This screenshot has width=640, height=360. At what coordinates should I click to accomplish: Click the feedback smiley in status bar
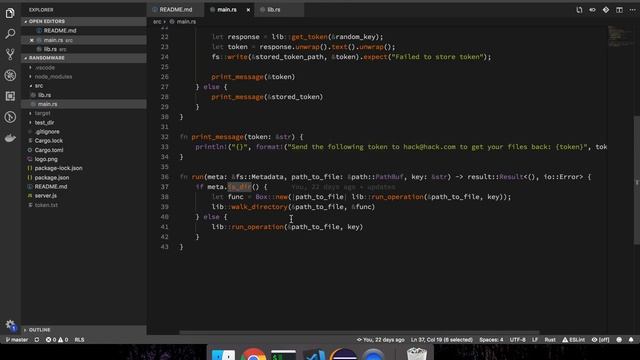619,340
